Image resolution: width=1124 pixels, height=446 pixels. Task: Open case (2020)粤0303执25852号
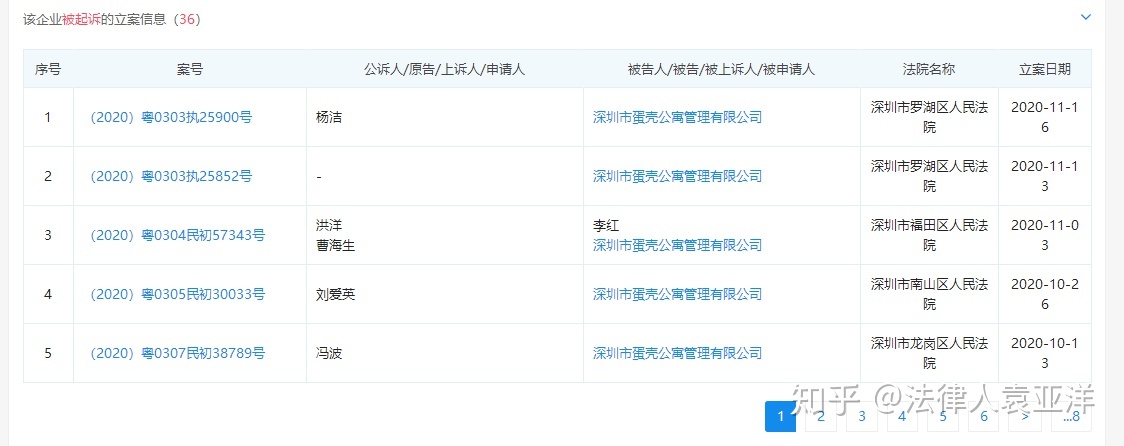coord(171,176)
